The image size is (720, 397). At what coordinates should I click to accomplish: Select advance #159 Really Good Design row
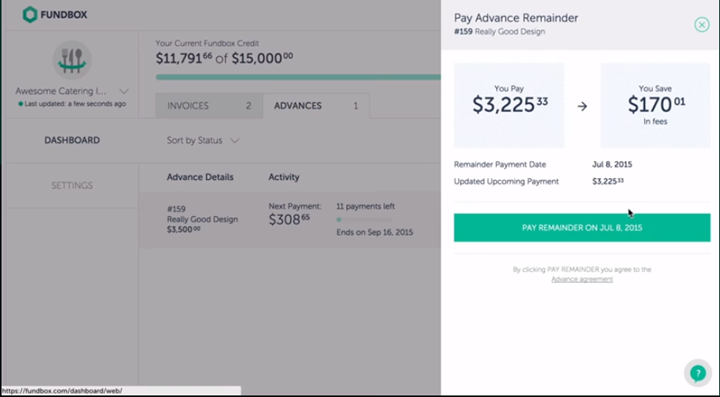(x=290, y=220)
